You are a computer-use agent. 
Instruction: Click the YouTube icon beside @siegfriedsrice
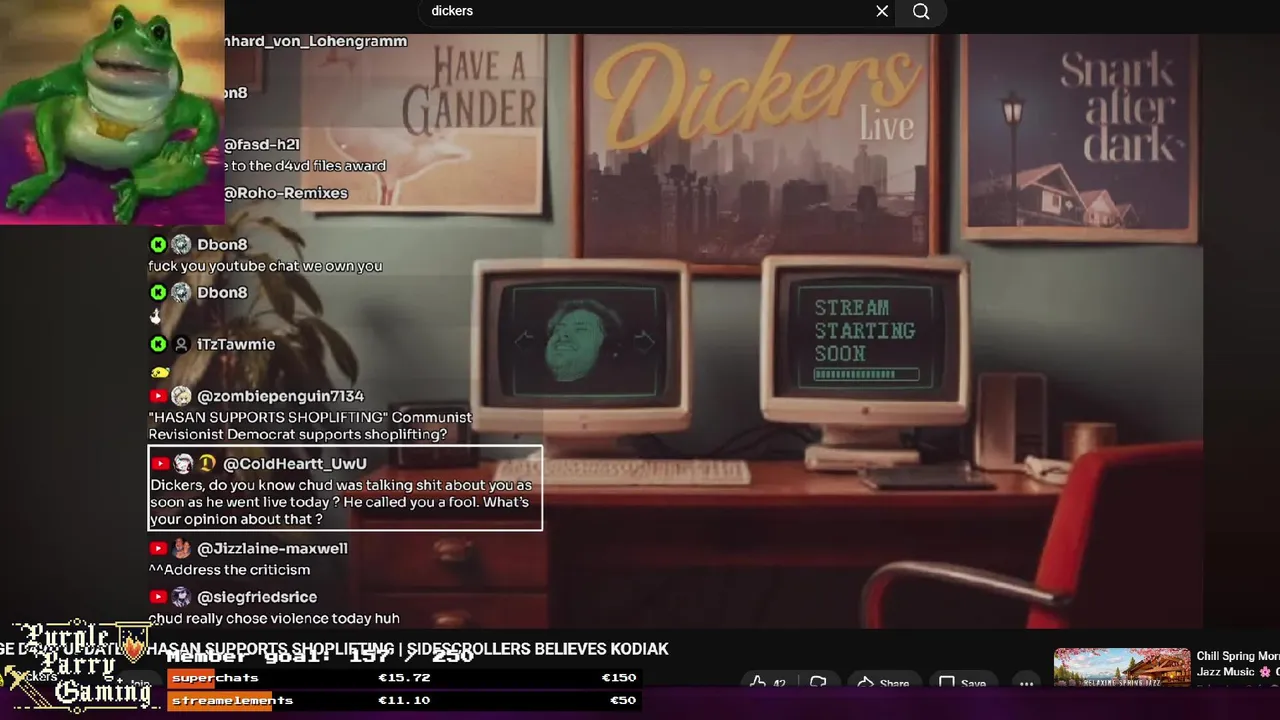158,597
